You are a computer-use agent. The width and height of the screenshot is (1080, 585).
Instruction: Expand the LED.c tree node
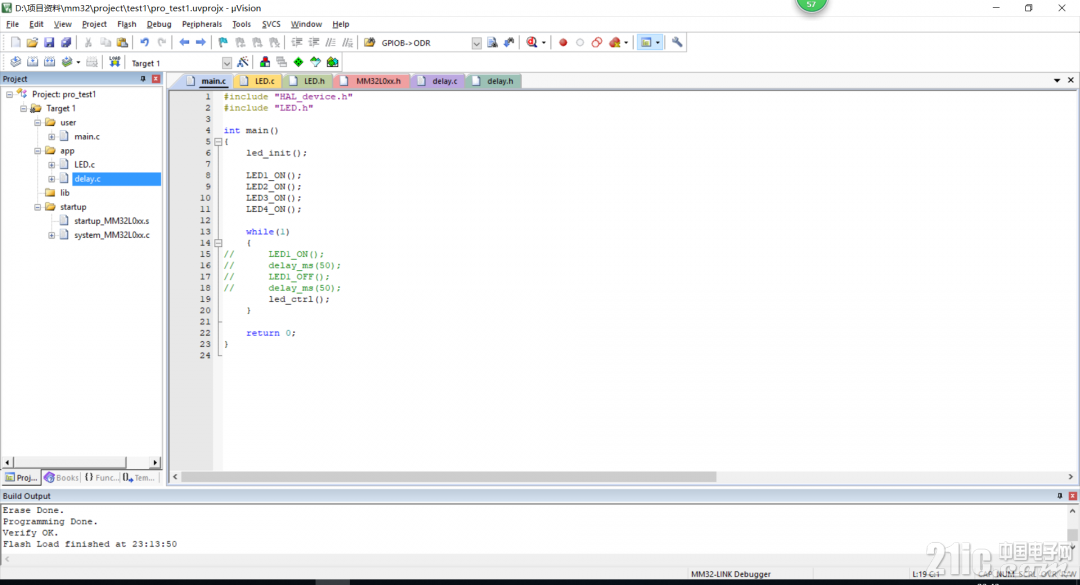point(52,165)
